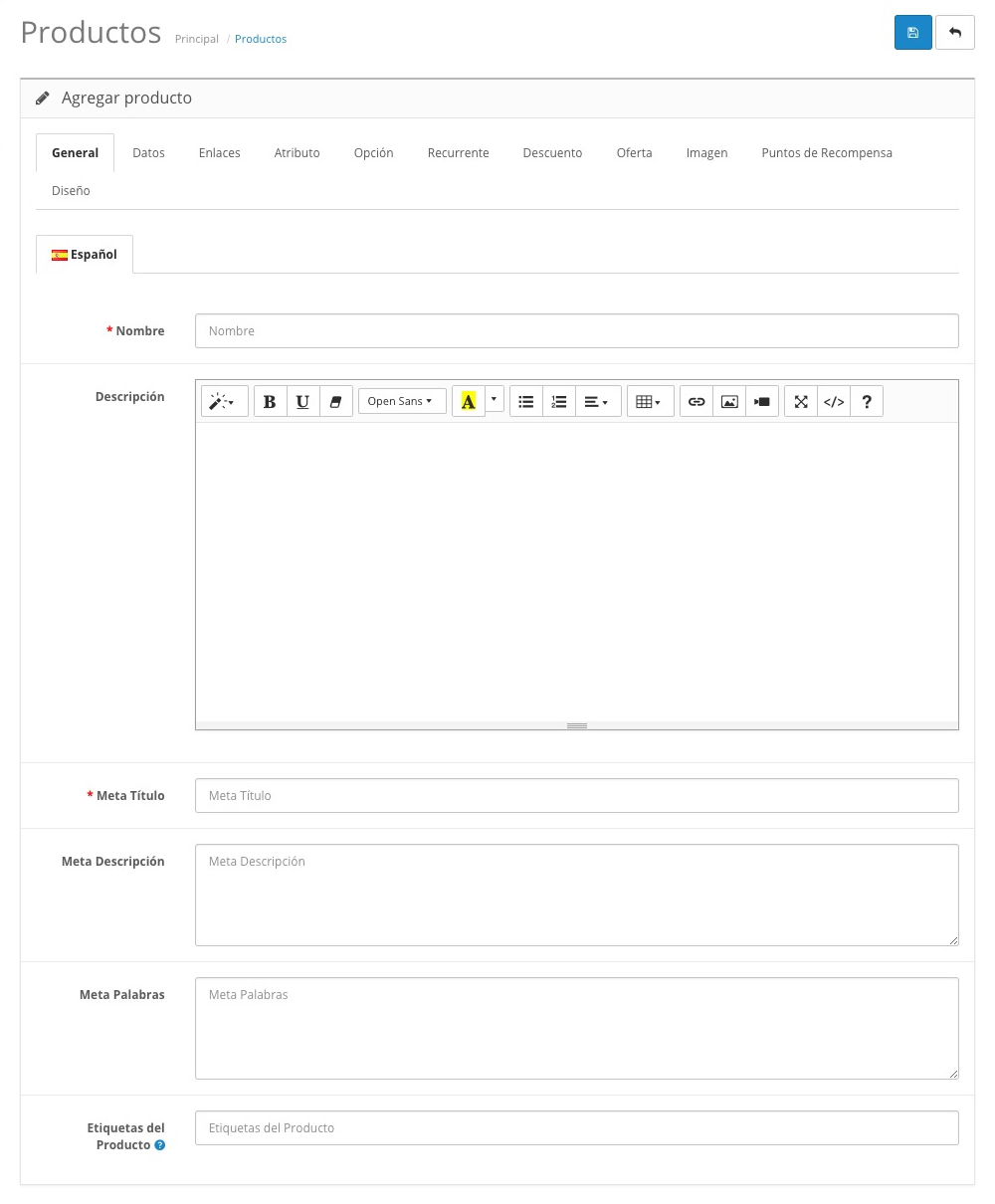
Task: Click the blue save product icon
Action: click(x=912, y=33)
